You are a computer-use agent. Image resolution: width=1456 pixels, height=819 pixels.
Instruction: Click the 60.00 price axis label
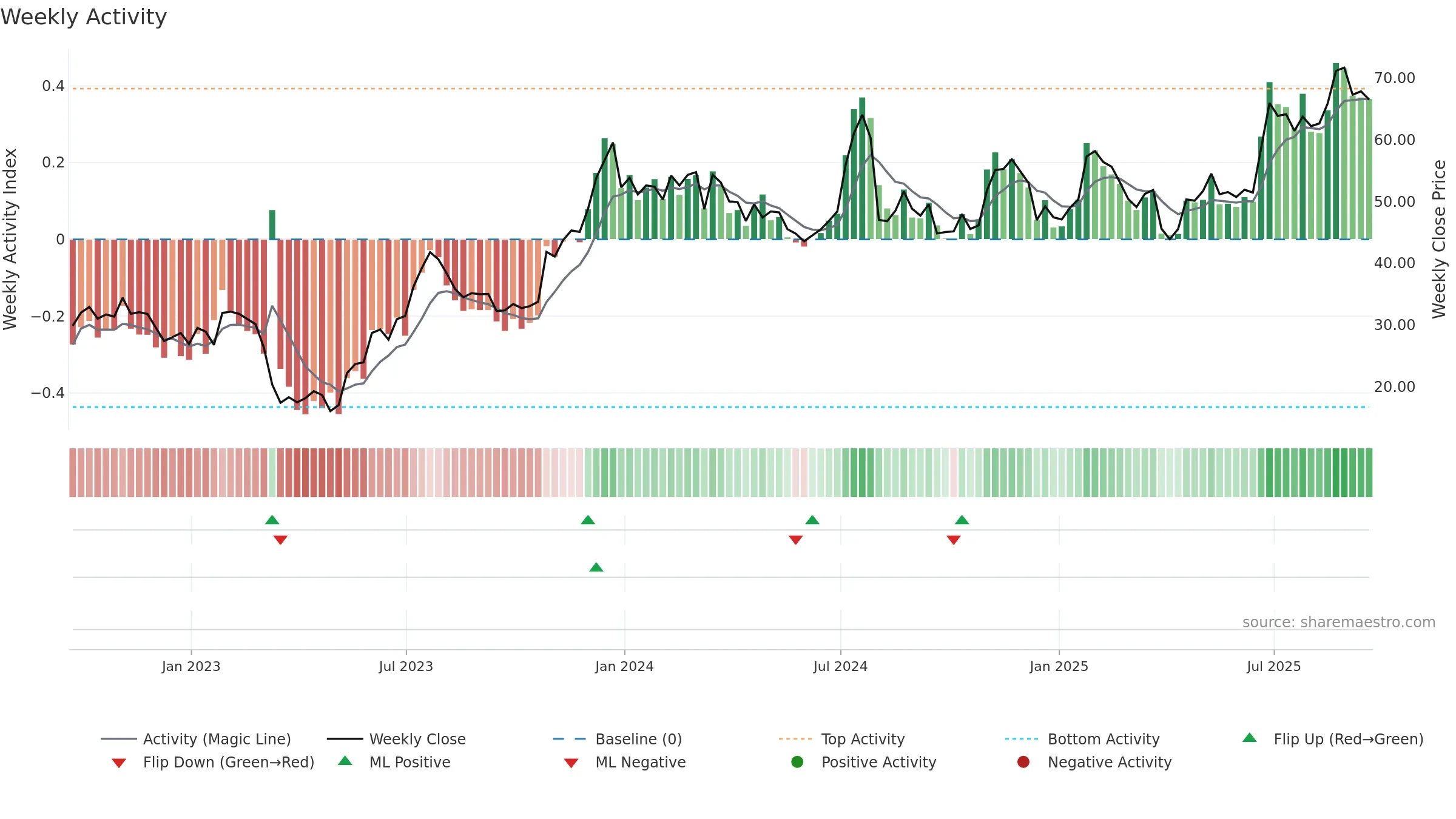[x=1394, y=140]
